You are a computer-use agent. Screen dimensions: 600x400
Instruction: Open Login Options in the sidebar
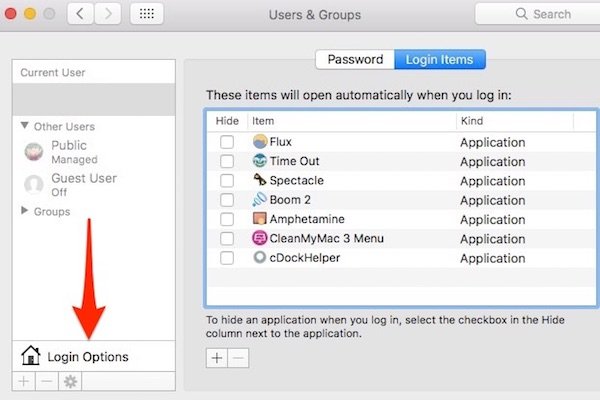[85, 357]
